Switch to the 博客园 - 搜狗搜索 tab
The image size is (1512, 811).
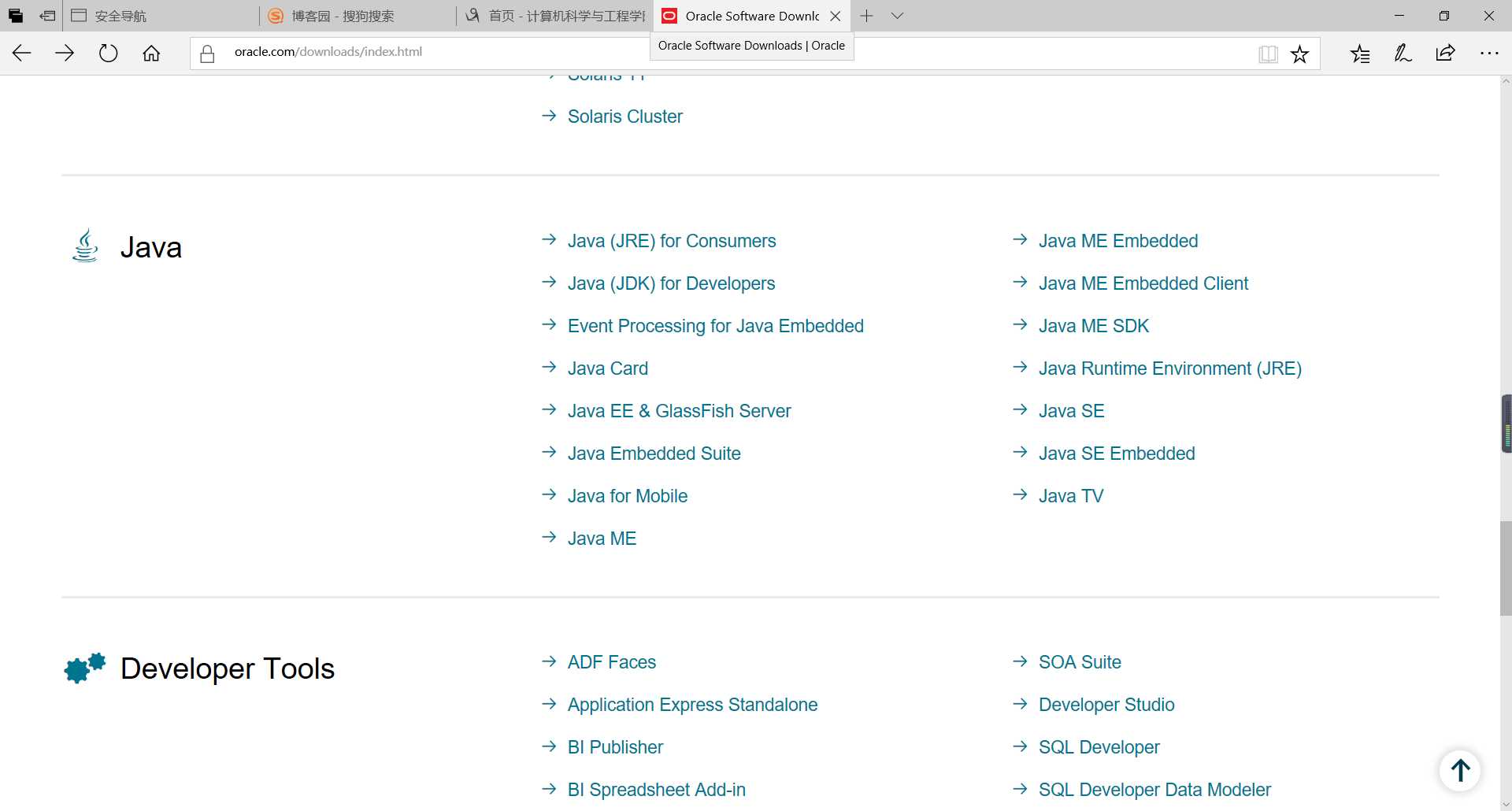[x=357, y=16]
